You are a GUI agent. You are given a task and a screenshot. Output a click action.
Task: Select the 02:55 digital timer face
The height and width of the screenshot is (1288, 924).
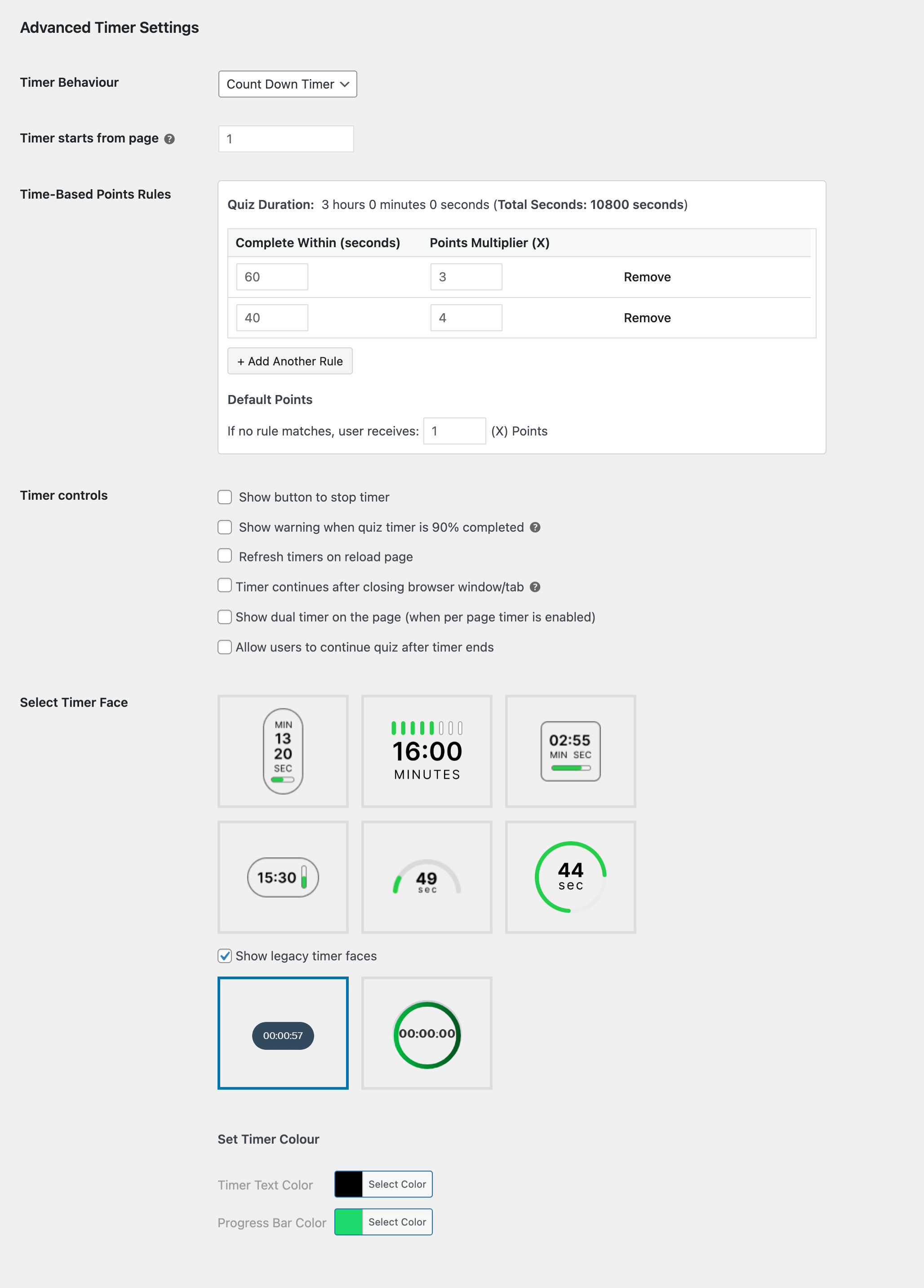click(x=570, y=751)
